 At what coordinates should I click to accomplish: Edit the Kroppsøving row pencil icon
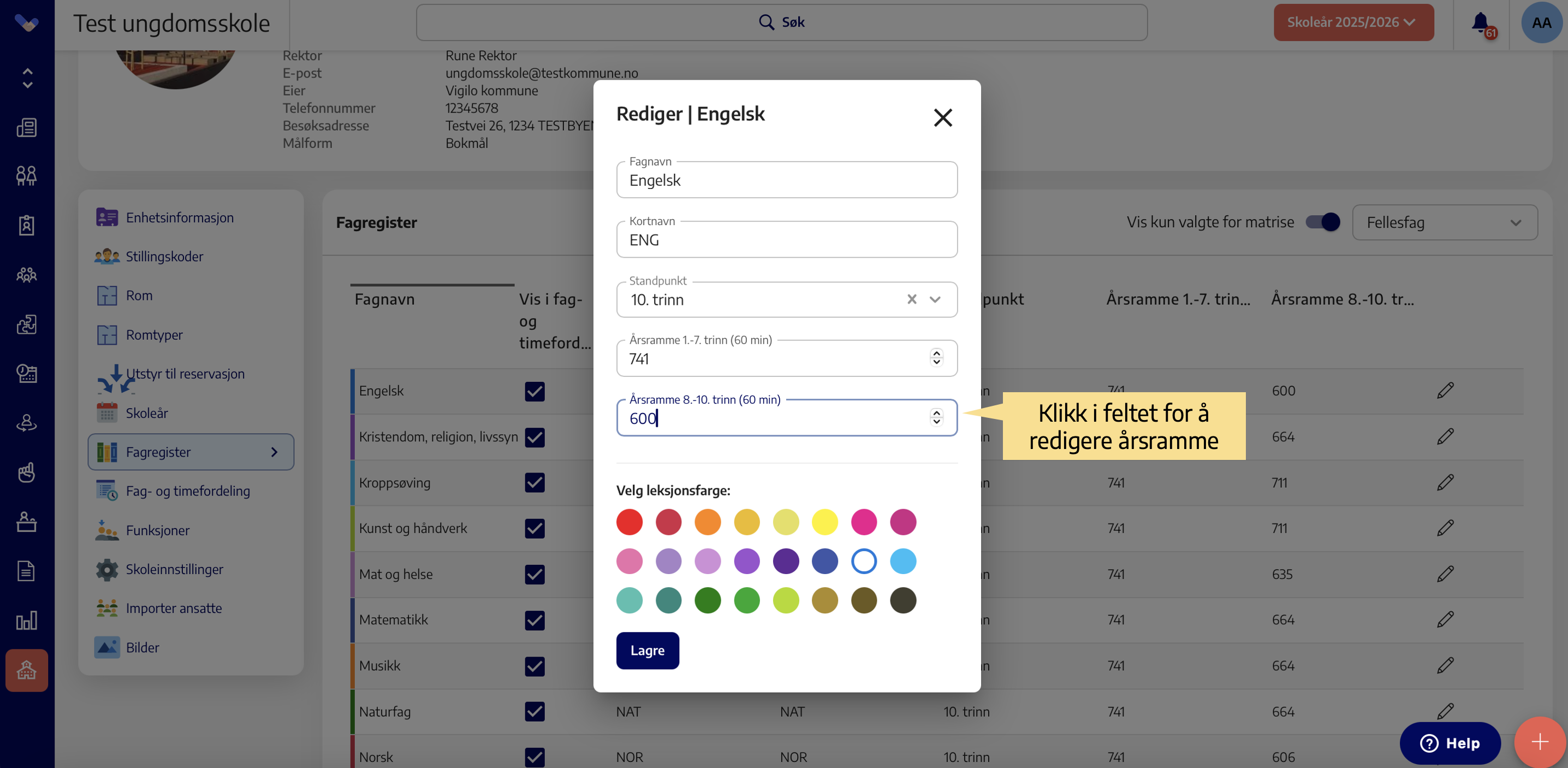tap(1445, 482)
